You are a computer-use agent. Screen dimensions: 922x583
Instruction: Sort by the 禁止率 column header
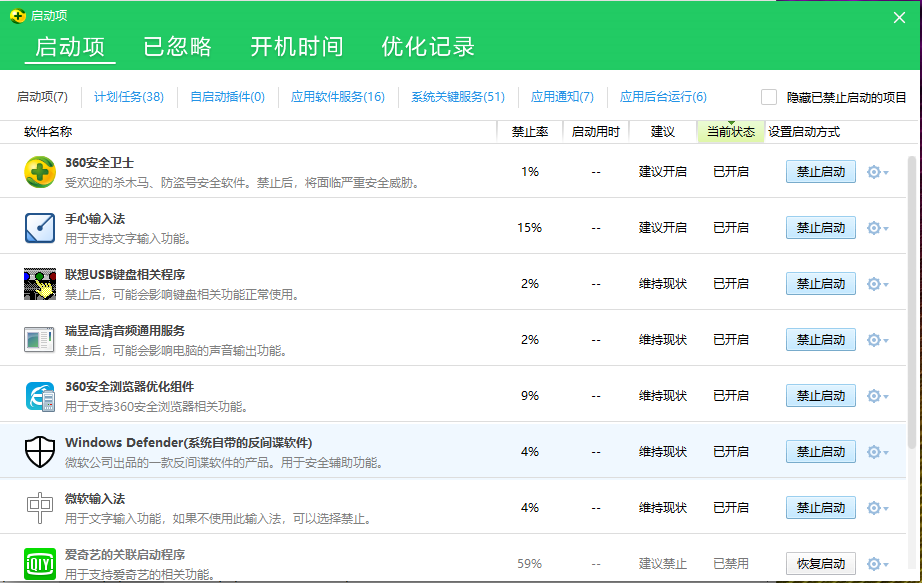[x=530, y=132]
